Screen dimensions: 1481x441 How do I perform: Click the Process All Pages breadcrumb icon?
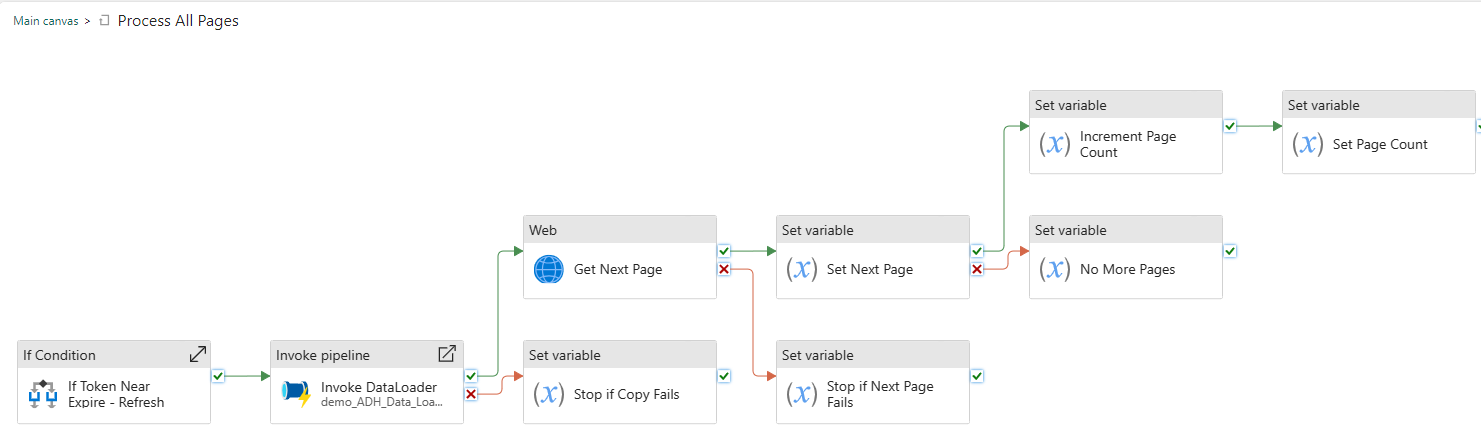(105, 20)
